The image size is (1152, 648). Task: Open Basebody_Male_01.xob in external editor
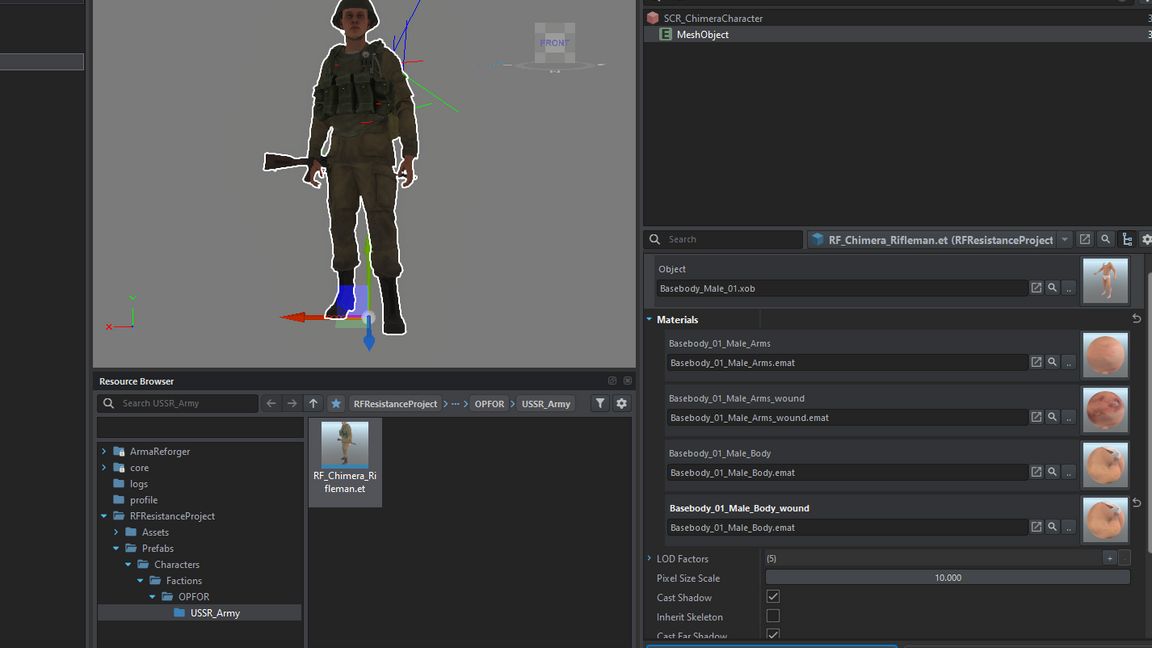[1036, 288]
